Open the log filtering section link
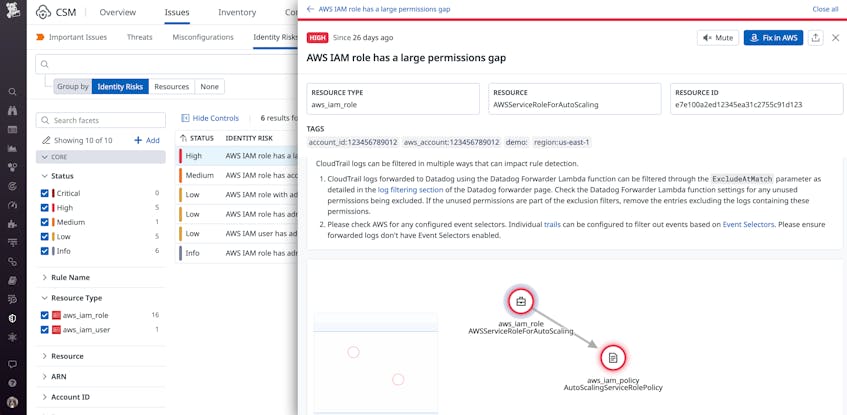The image size is (847, 415). point(411,190)
